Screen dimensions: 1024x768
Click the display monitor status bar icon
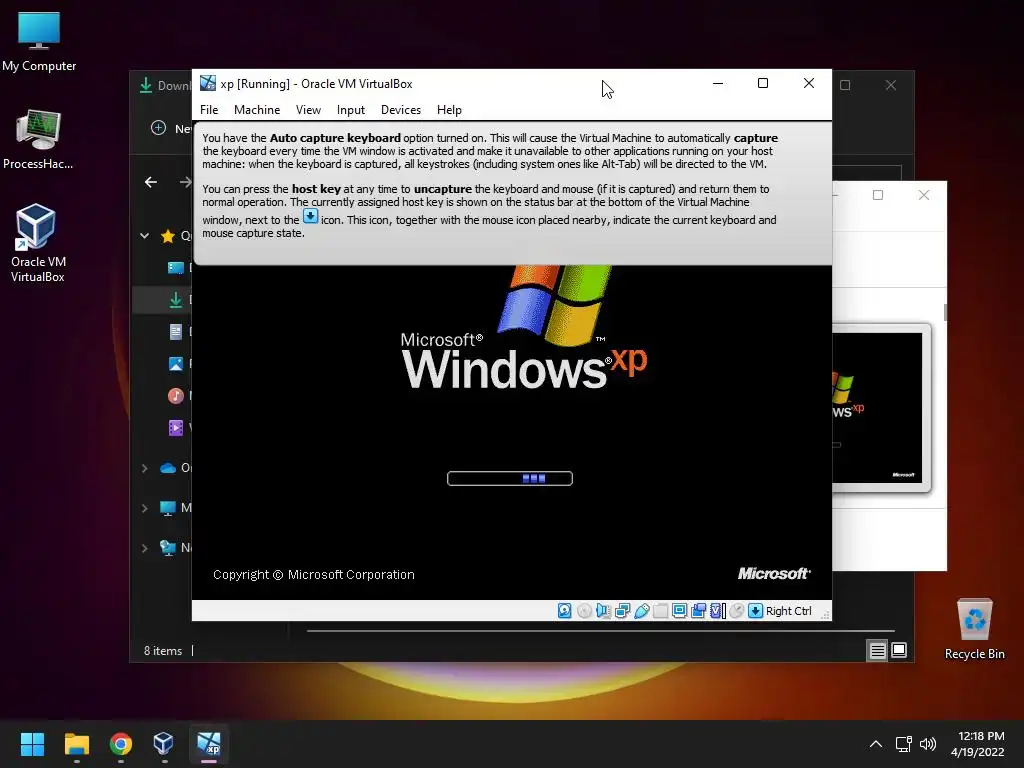(679, 611)
